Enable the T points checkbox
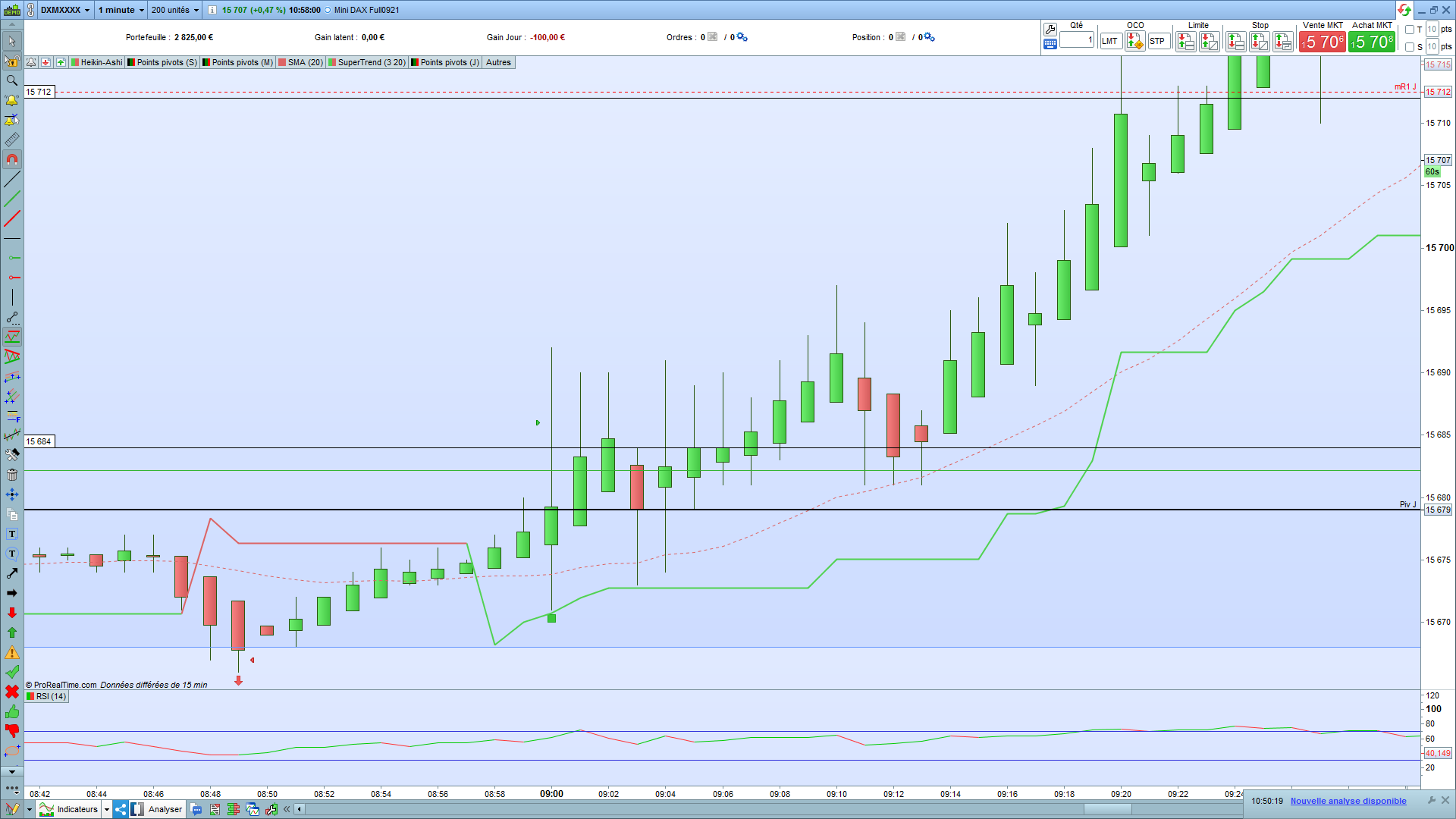Viewport: 1456px width, 819px height. coord(1409,30)
